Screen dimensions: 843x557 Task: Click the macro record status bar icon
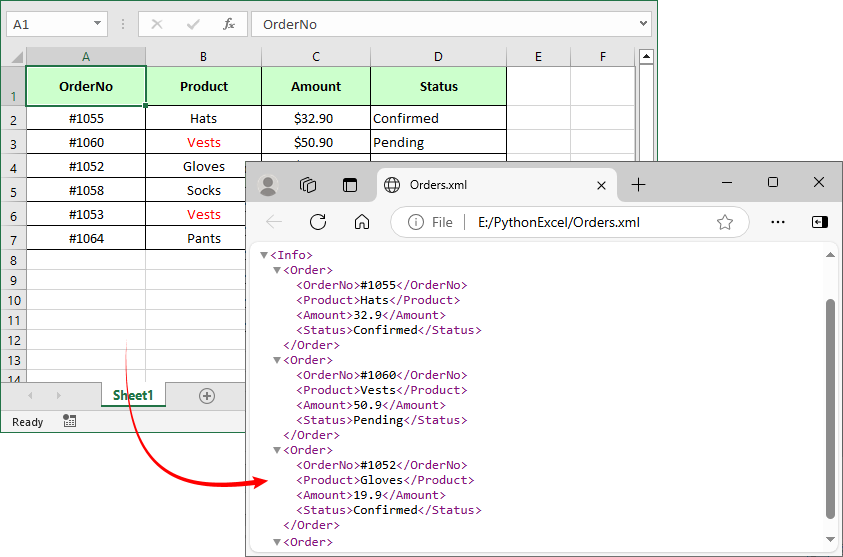tap(69, 422)
